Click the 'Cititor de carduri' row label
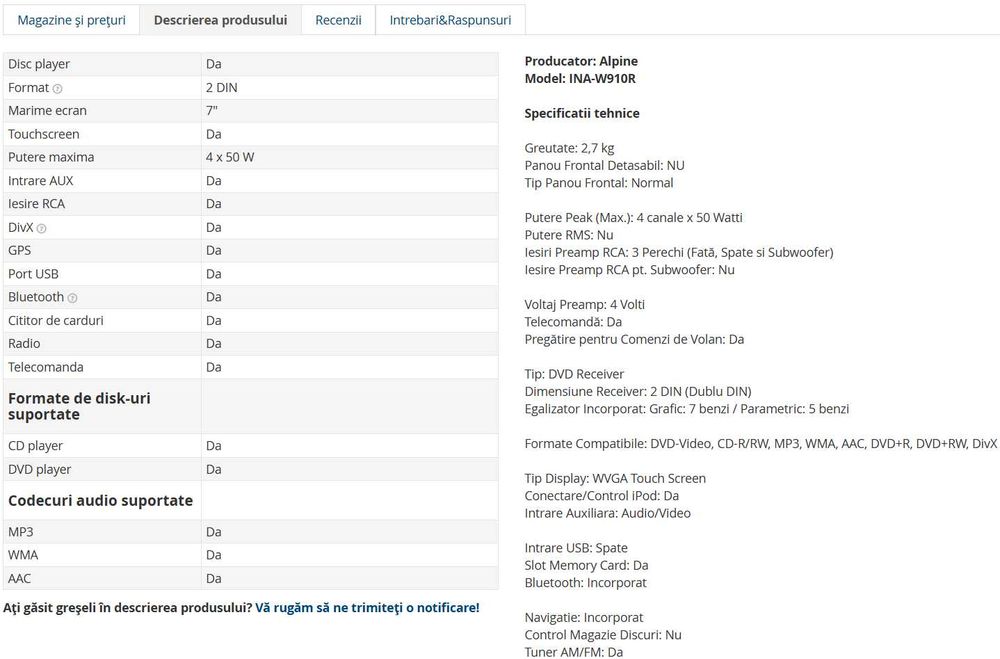Image resolution: width=1000 pixels, height=659 pixels. tap(55, 320)
